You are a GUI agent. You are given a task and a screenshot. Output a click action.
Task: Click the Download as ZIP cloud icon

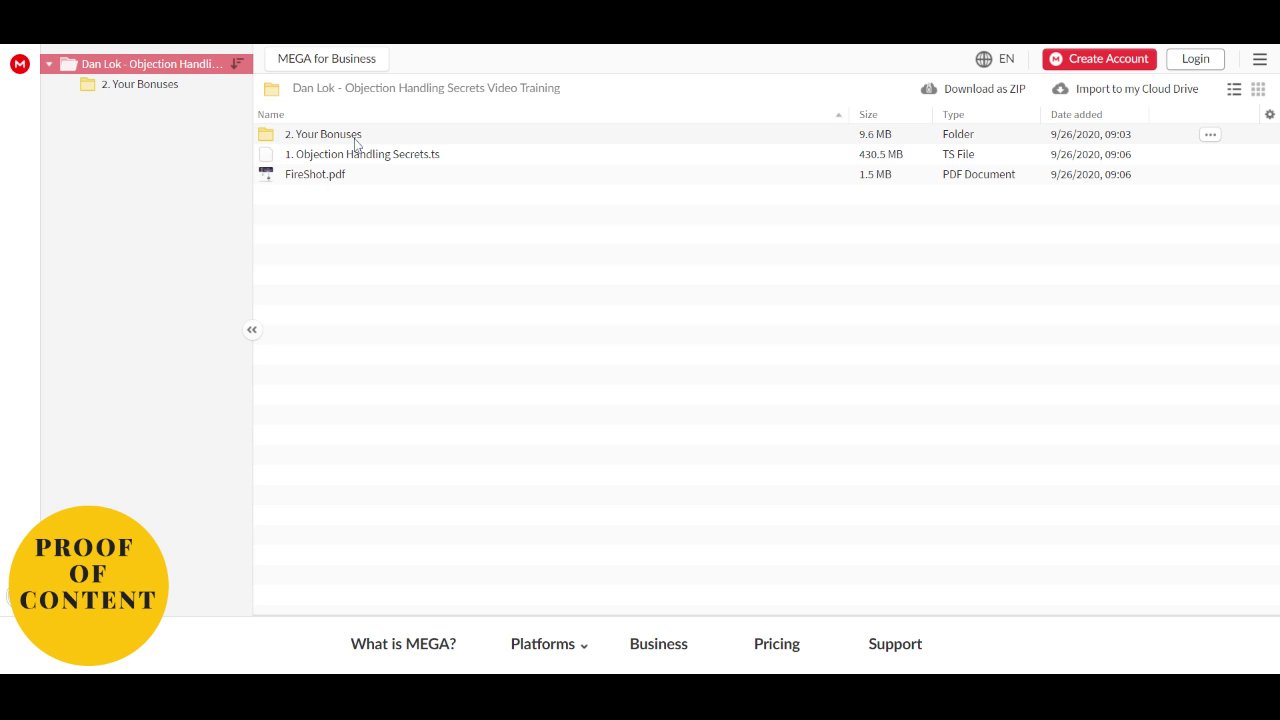coord(929,89)
